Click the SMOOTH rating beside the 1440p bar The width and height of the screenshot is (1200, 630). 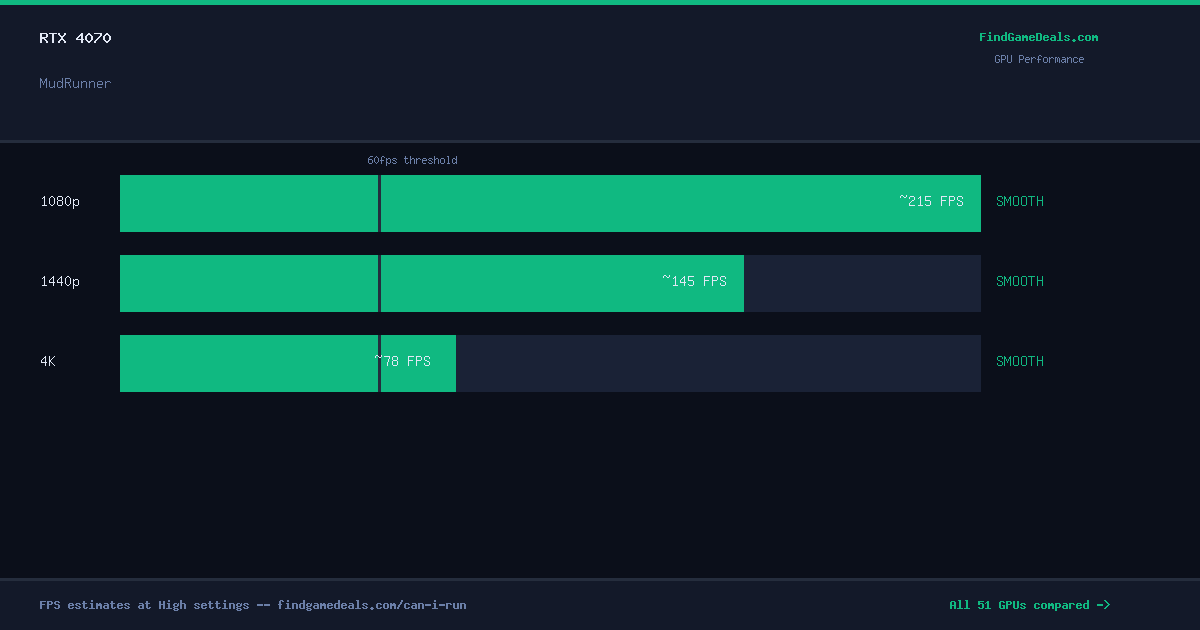tap(1019, 281)
